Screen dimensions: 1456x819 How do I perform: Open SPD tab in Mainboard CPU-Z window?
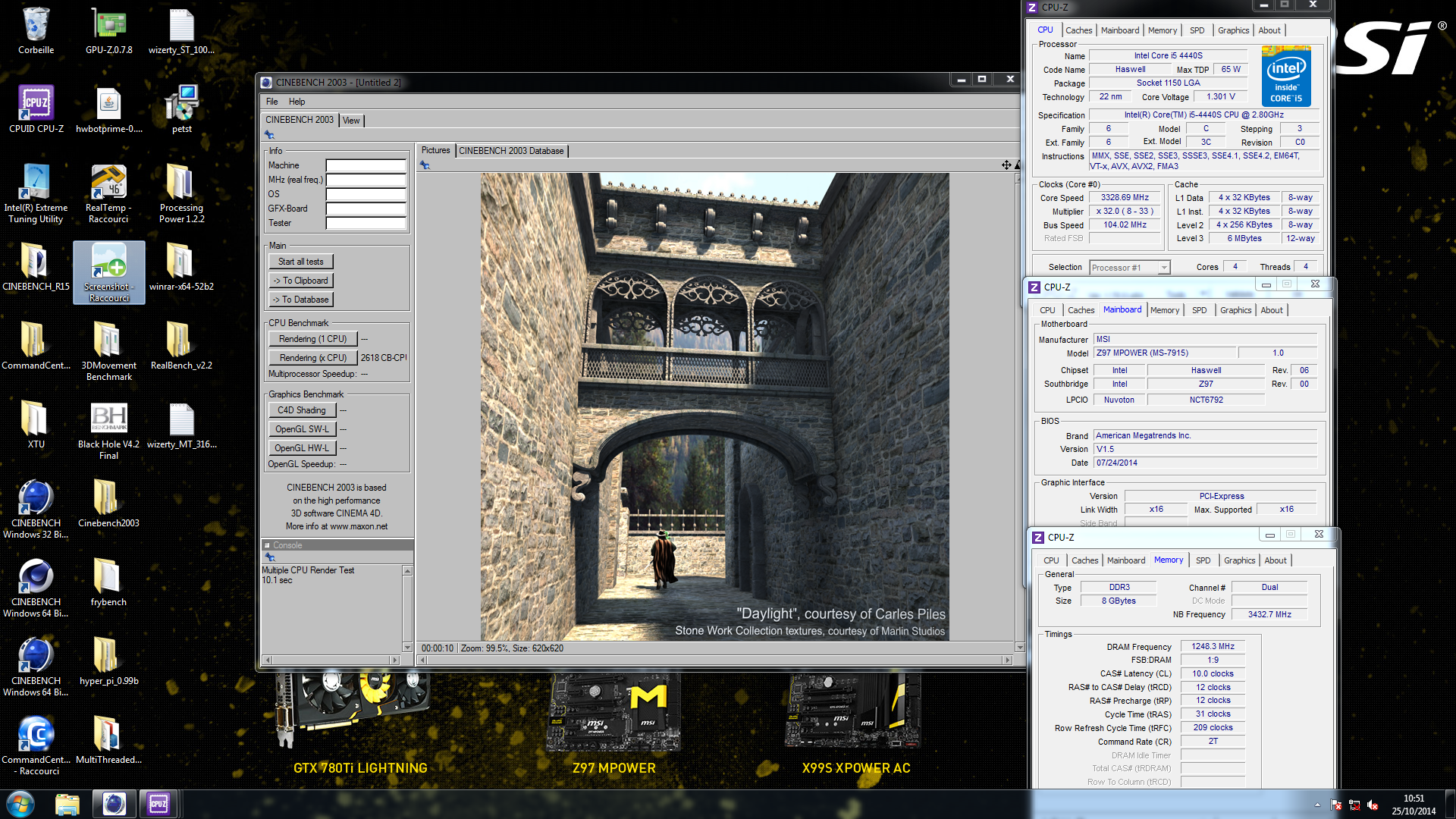[1199, 310]
